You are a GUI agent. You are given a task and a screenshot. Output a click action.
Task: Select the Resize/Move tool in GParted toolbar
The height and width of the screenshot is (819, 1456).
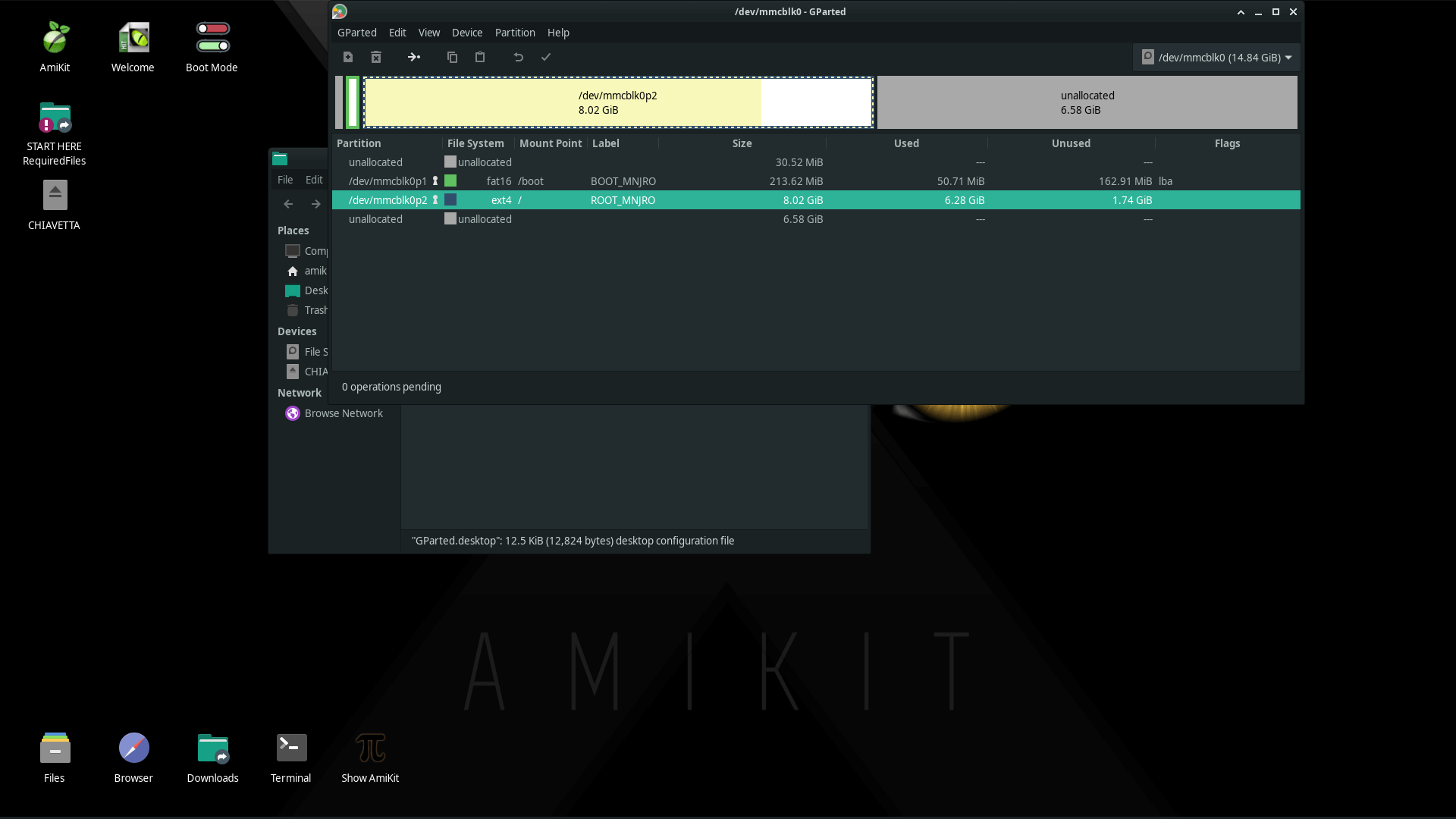pos(413,57)
